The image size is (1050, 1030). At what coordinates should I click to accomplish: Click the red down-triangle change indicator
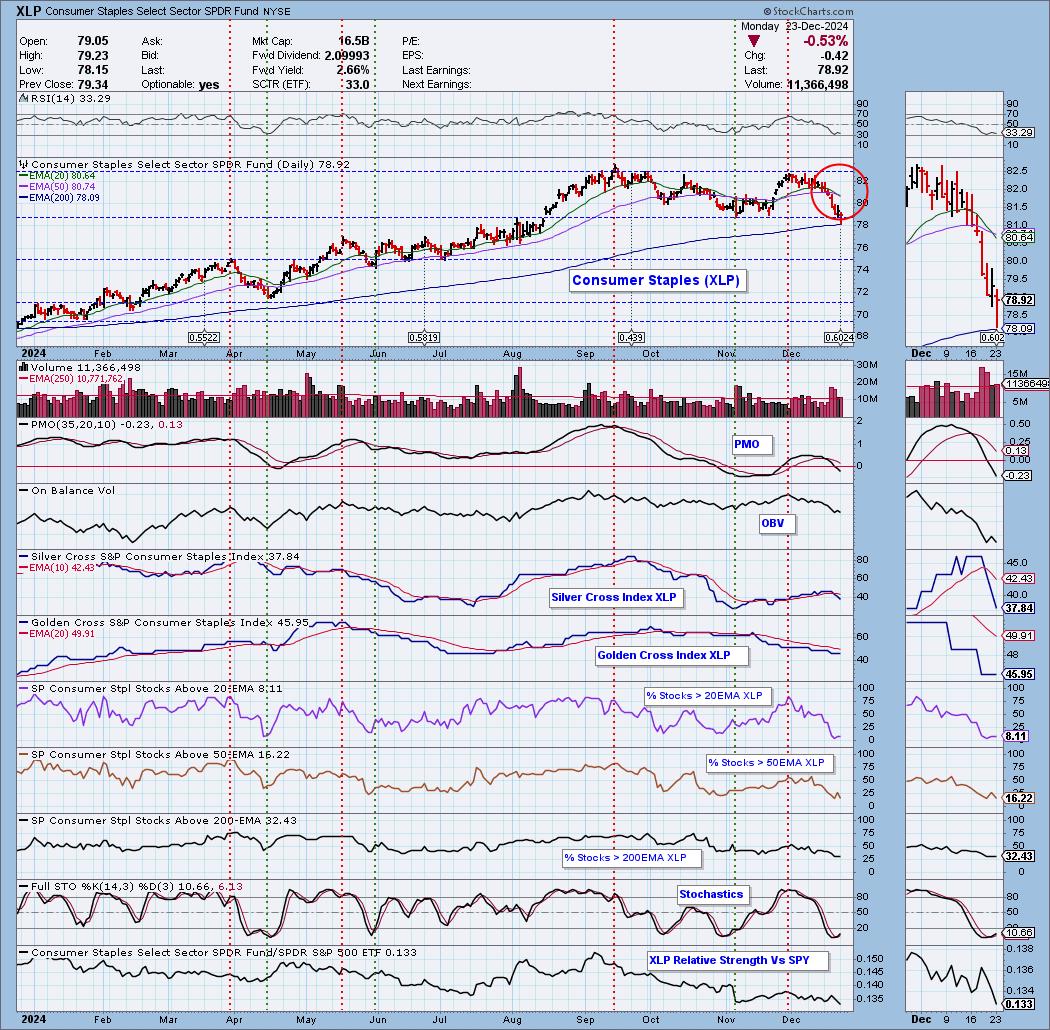click(754, 42)
